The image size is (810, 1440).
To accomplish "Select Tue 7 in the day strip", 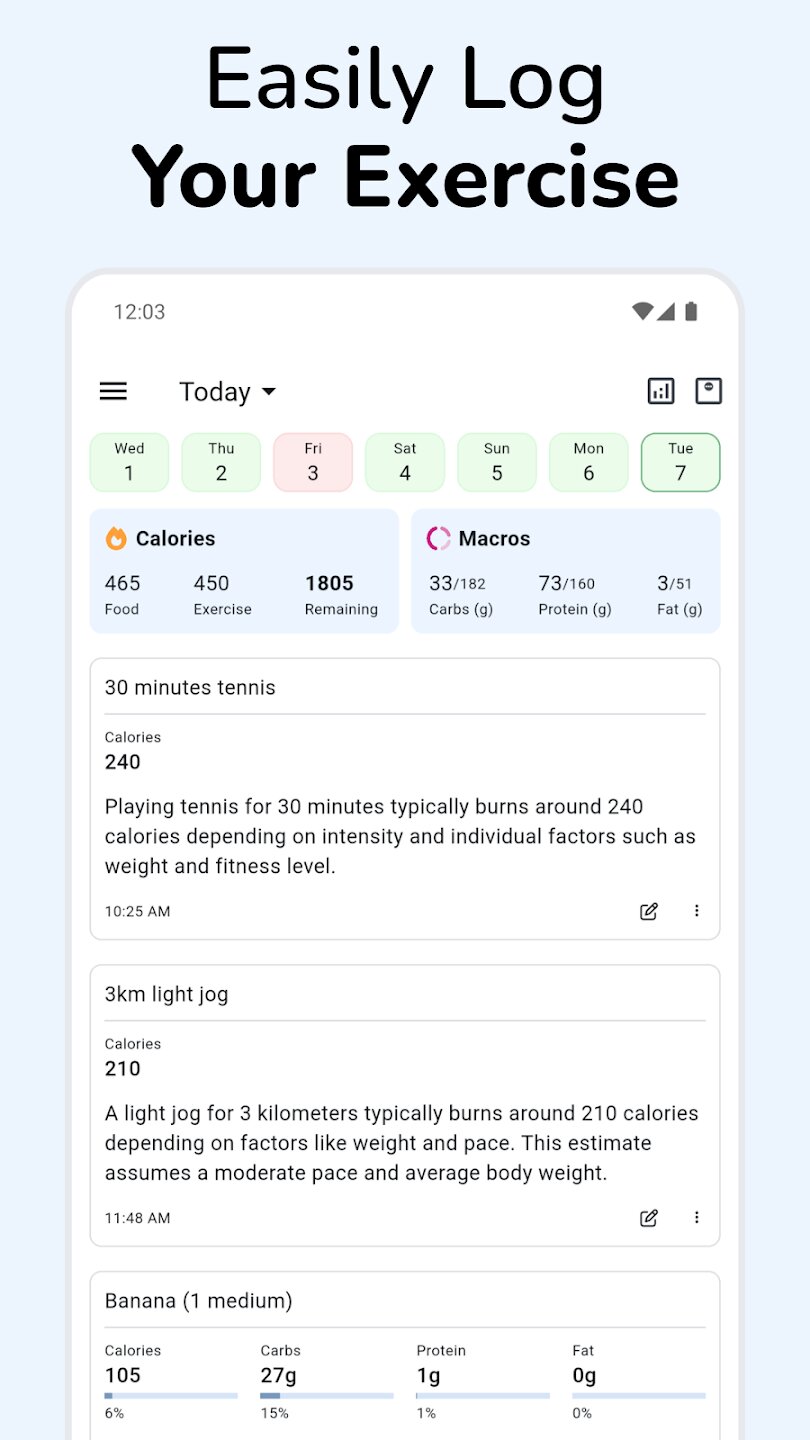I will click(x=681, y=462).
